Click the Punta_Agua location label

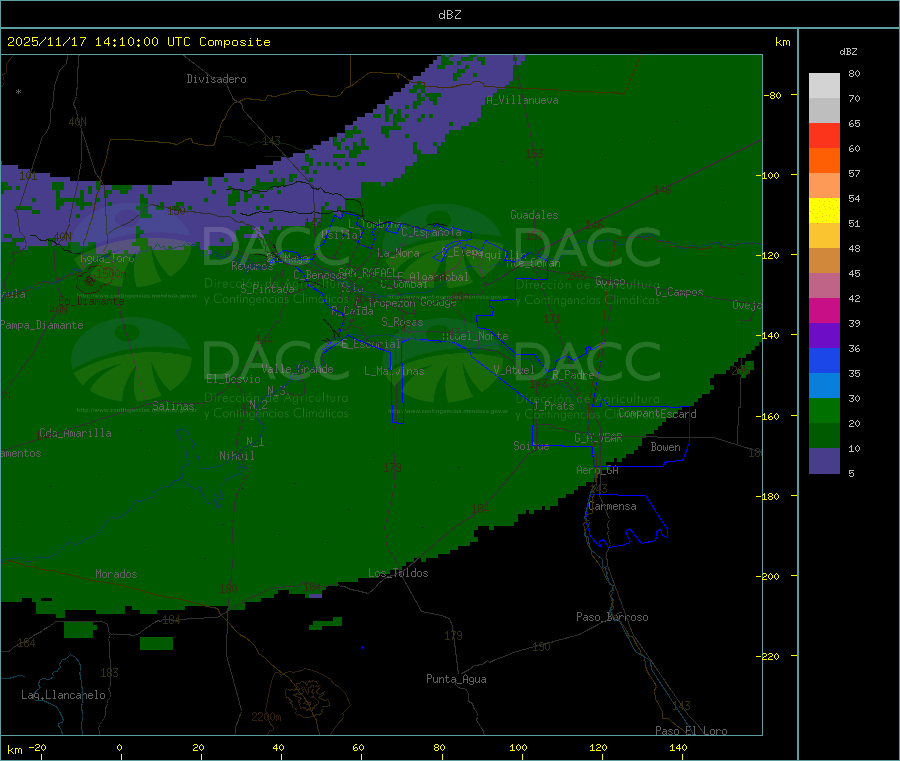456,679
